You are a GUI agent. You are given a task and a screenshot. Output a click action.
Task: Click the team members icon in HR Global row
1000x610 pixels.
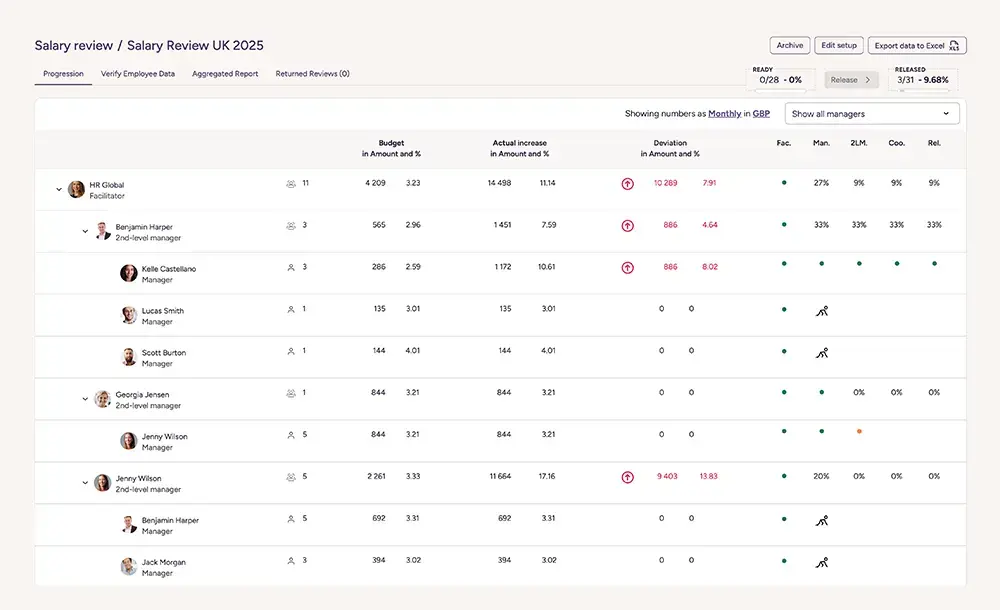point(291,184)
